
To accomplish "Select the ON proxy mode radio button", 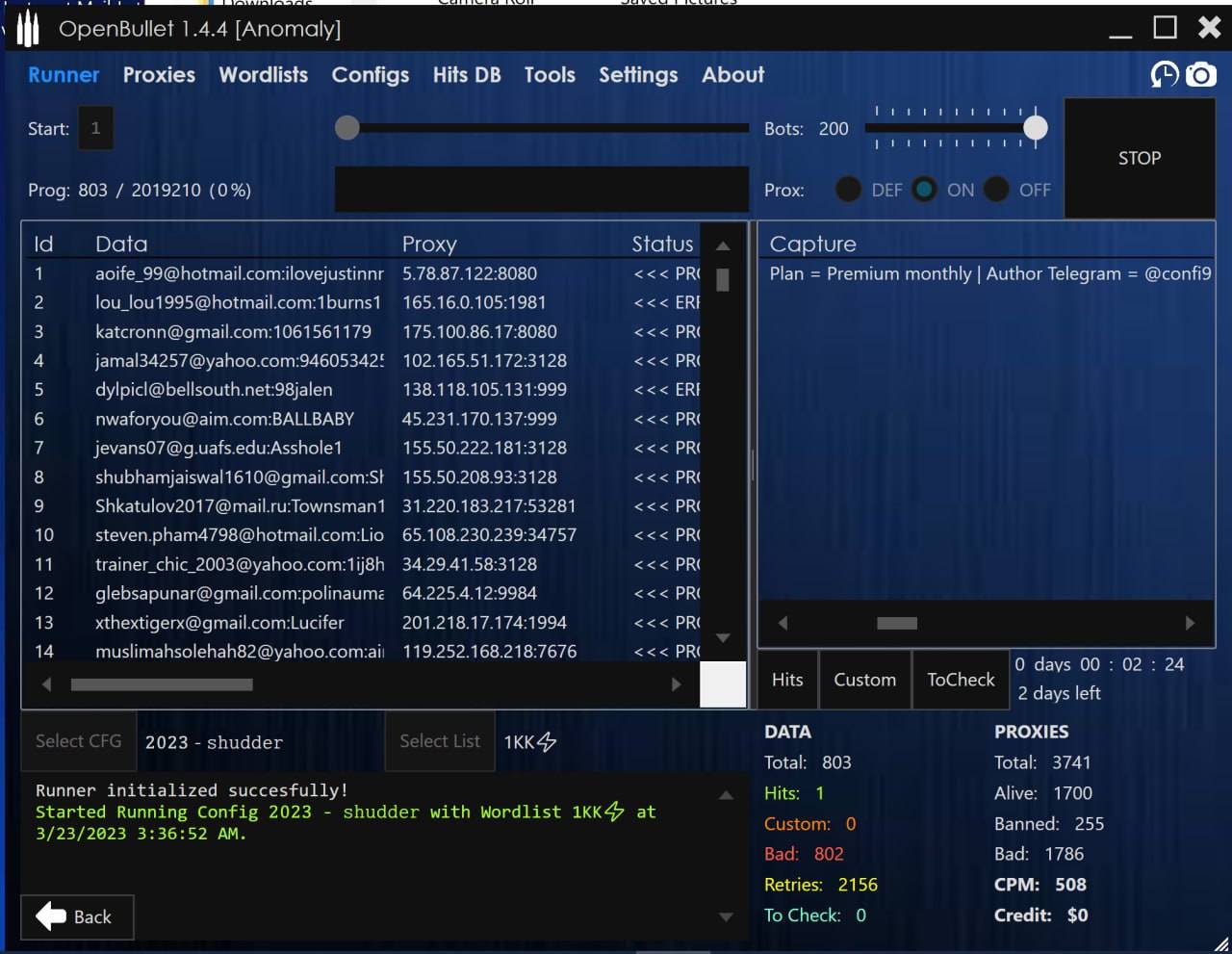I will pos(924,190).
